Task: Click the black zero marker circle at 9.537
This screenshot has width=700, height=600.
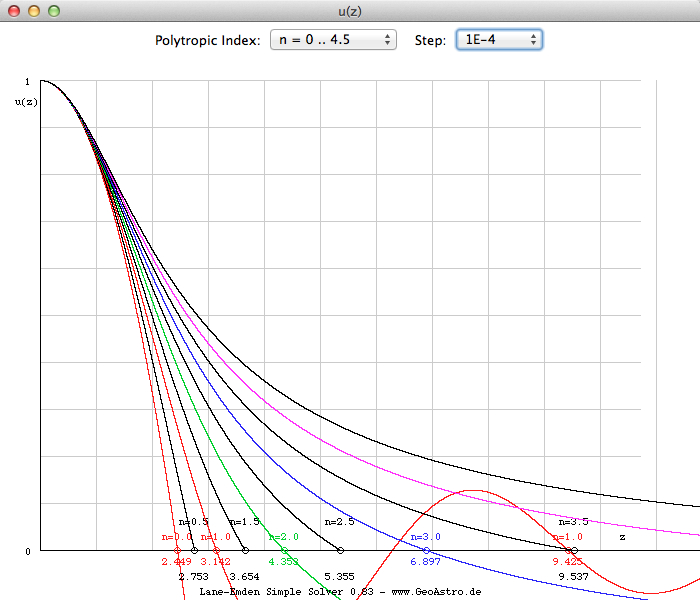Action: click(575, 550)
